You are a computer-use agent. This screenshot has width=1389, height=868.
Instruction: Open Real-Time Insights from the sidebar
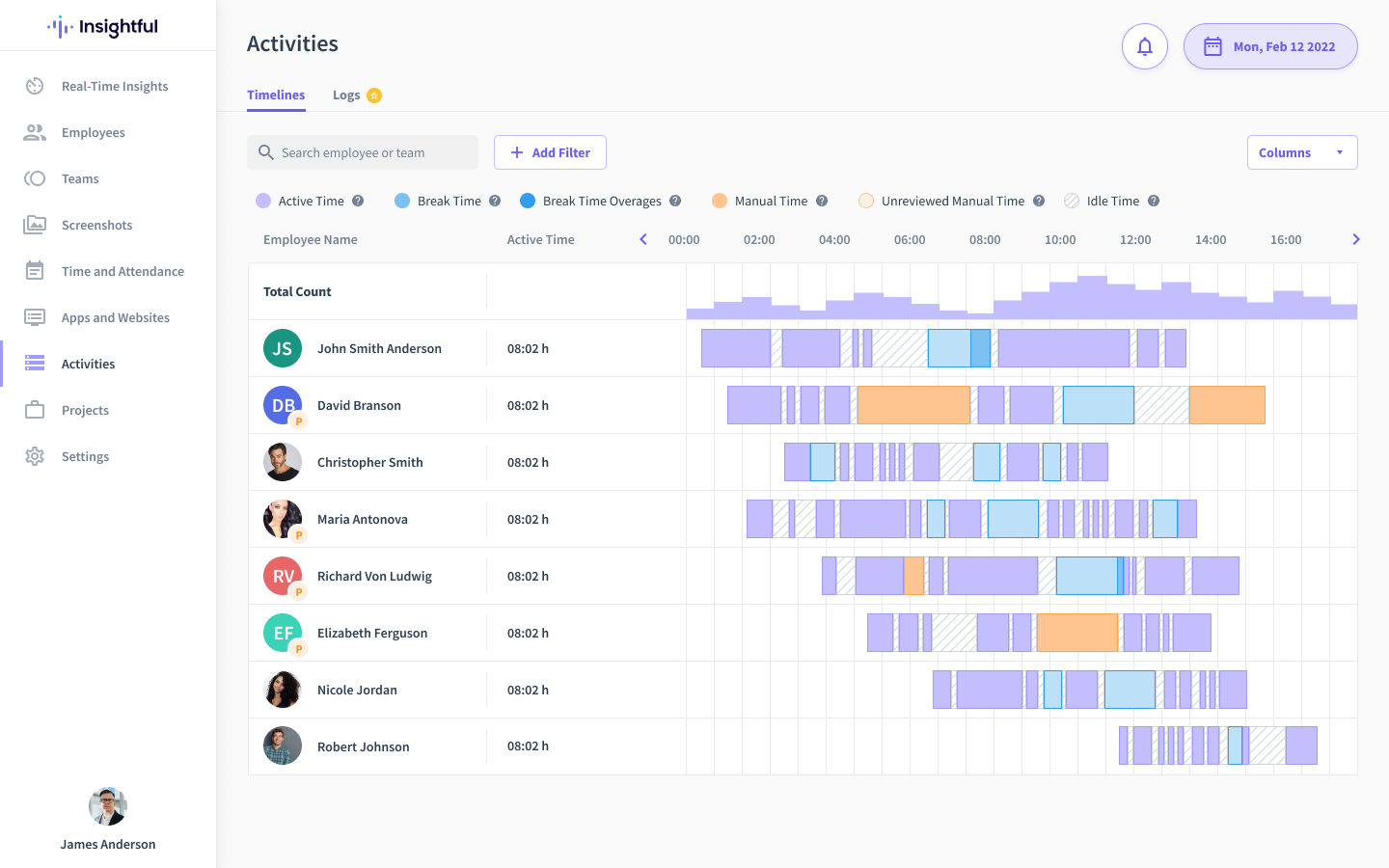[x=114, y=86]
